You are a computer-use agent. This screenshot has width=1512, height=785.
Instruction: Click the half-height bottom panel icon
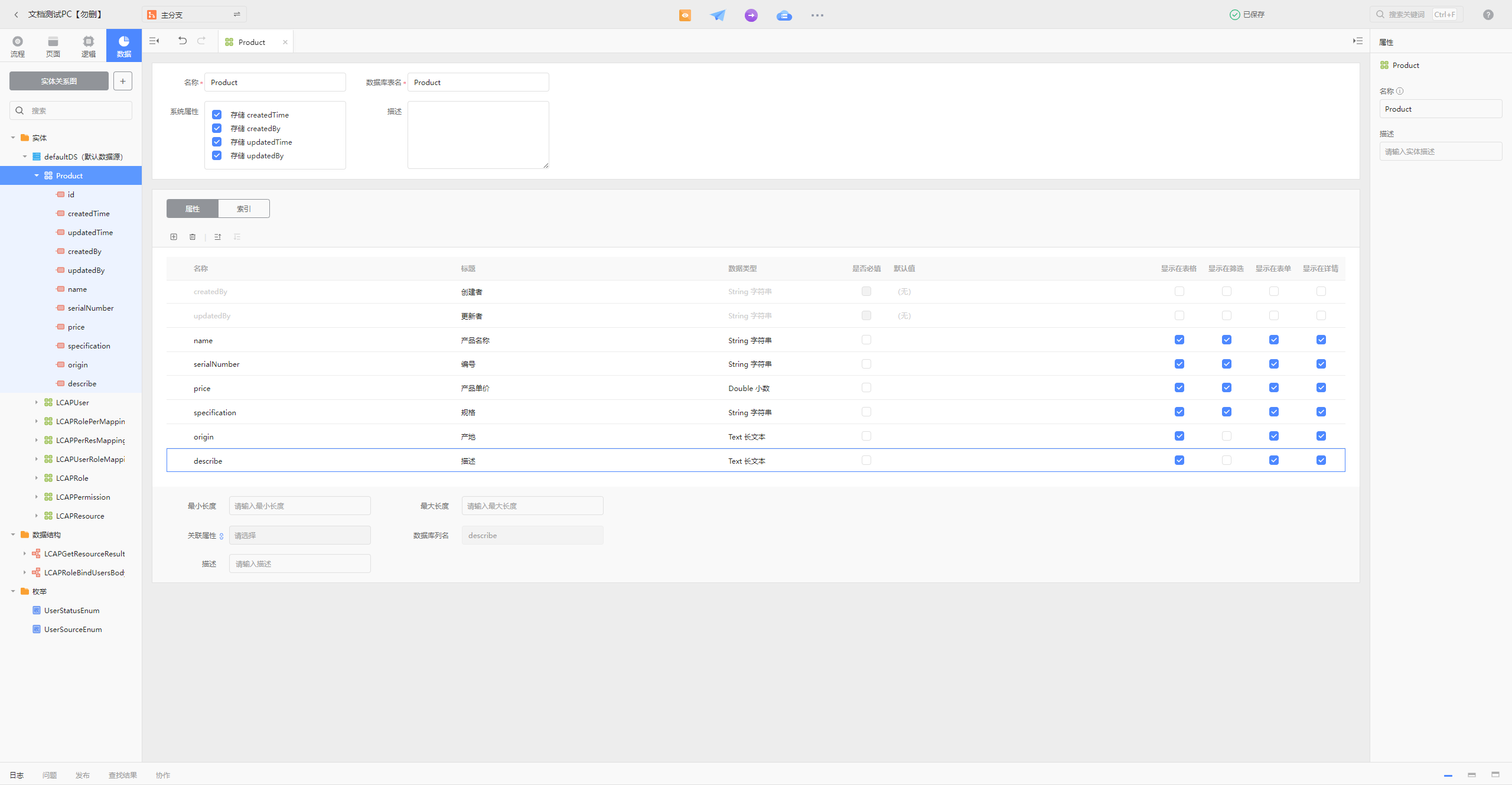(x=1472, y=775)
